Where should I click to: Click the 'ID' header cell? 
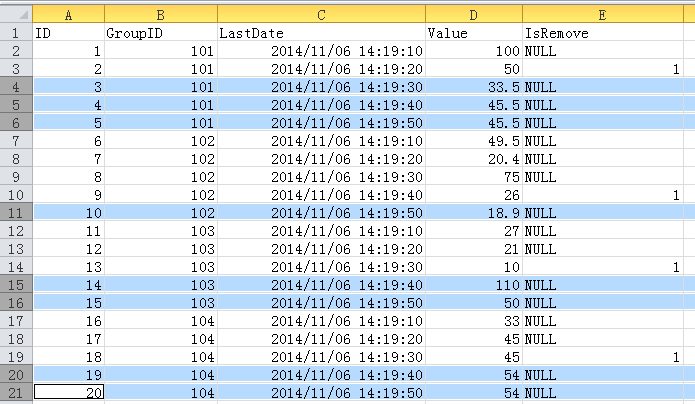69,32
